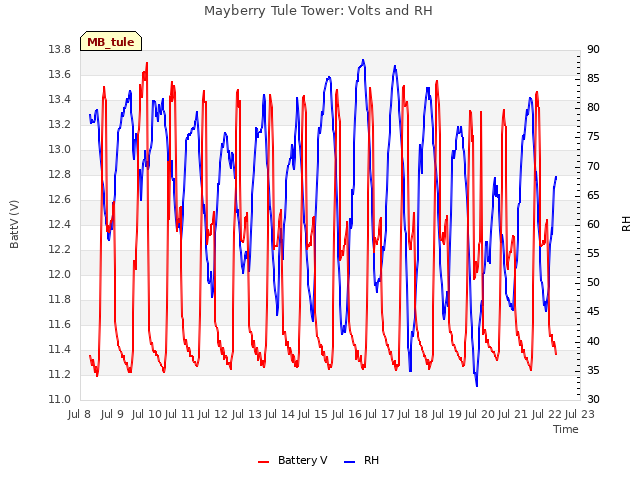Screen dimensions: 640x480
Task: Click the Jul 12 date label
Action: click(213, 415)
